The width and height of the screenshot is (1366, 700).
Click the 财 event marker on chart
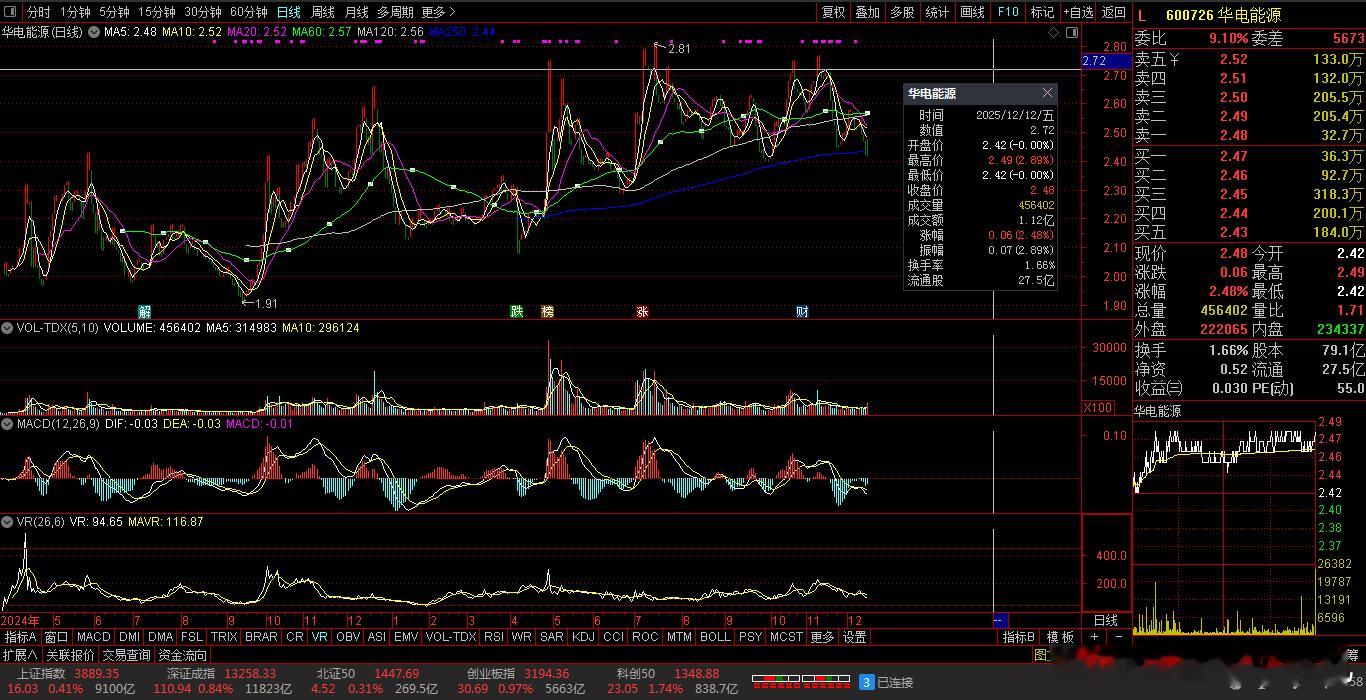tap(802, 311)
